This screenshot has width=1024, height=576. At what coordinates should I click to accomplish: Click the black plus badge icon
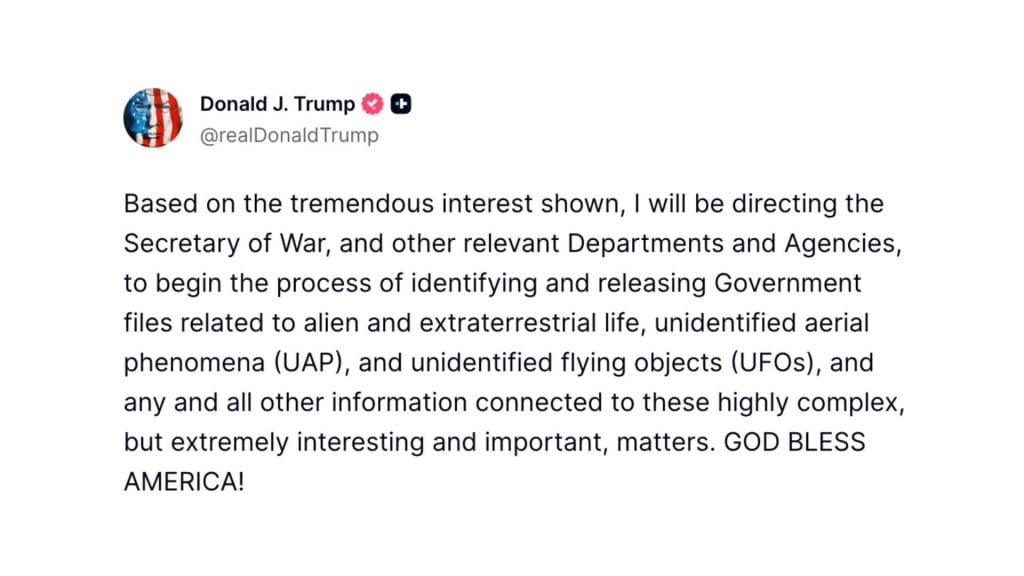click(x=400, y=104)
